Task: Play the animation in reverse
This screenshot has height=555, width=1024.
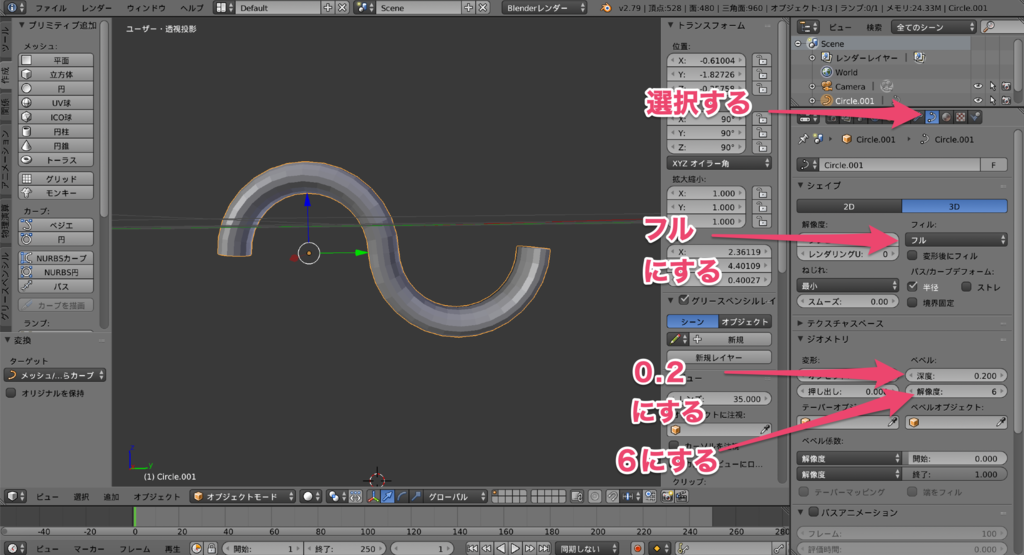Action: pos(501,548)
